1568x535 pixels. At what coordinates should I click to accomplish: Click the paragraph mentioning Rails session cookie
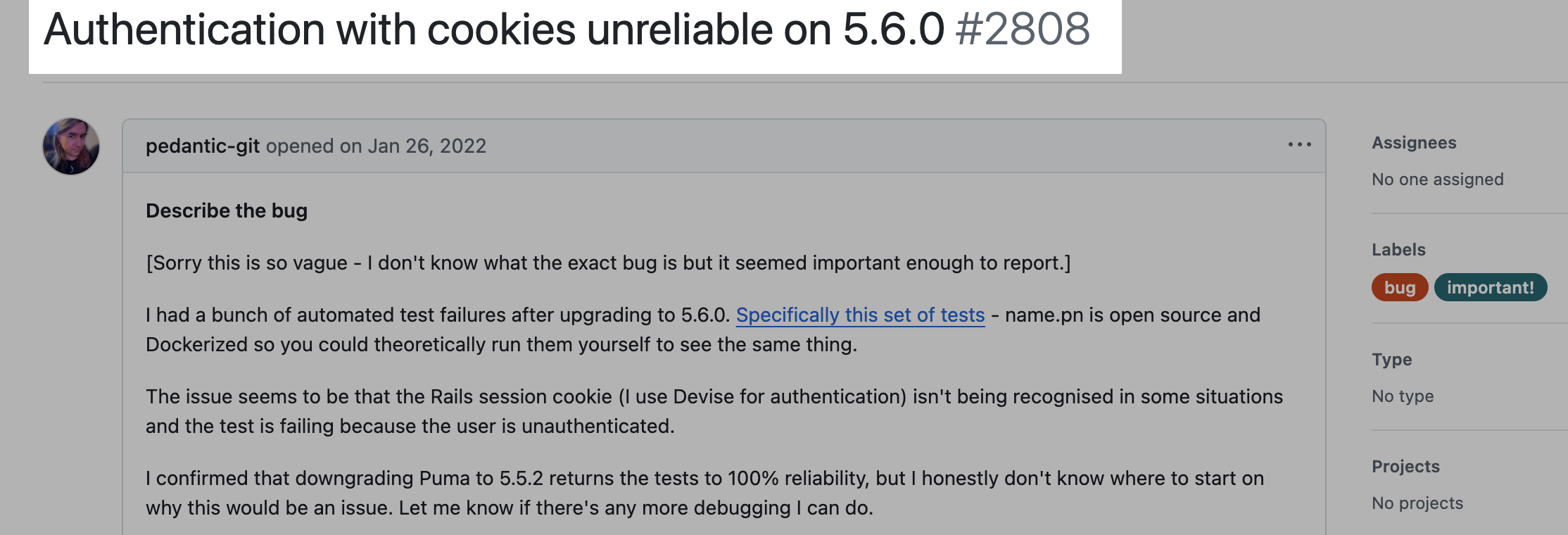click(714, 411)
